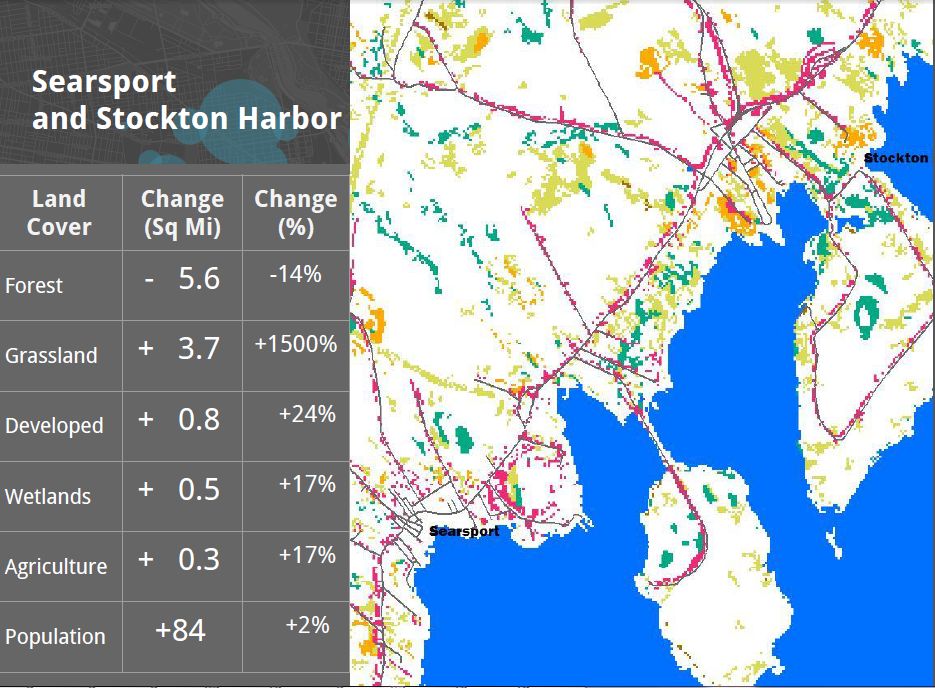
Task: Click the Grassland row label
Action: pyautogui.click(x=51, y=355)
